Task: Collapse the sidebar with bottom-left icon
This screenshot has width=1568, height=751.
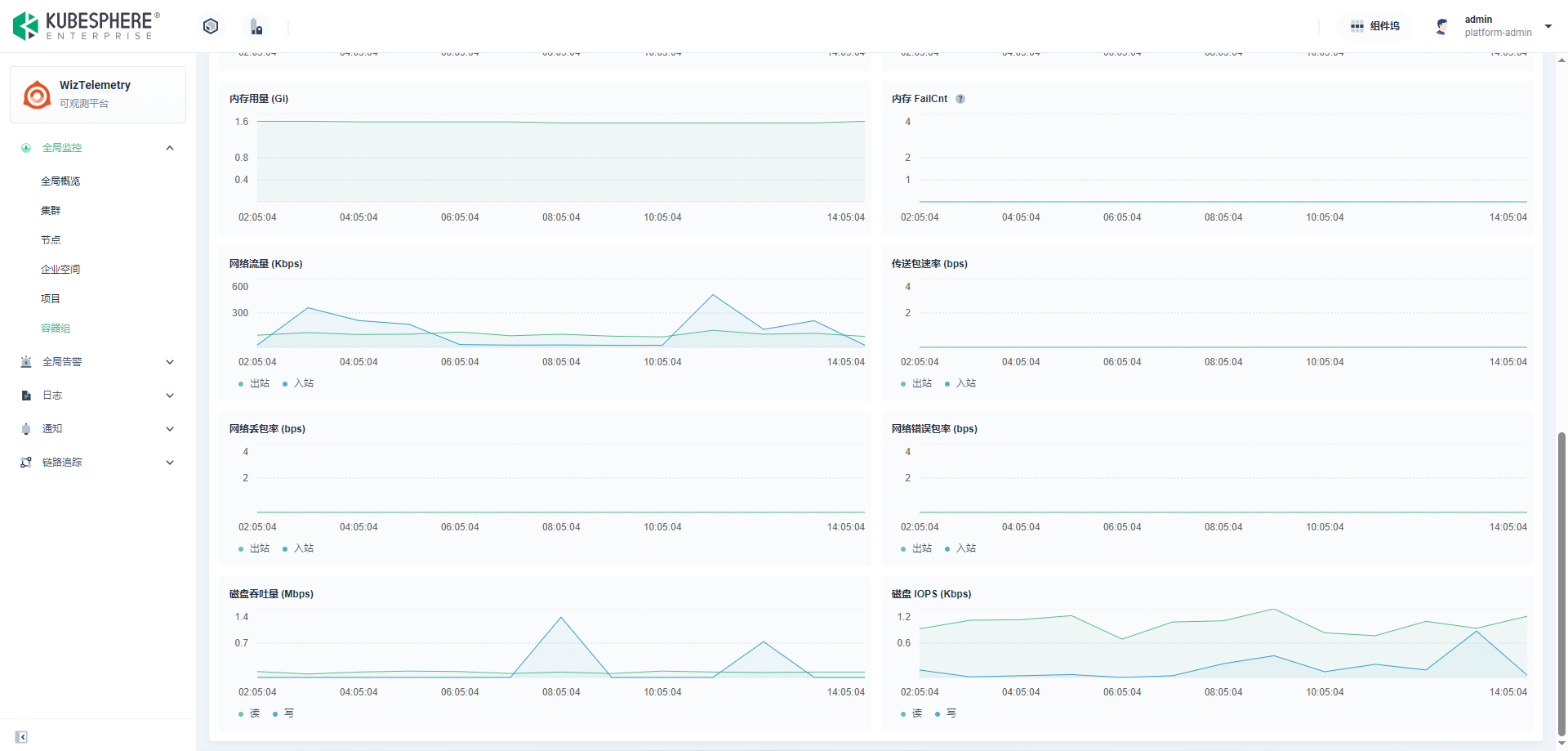Action: click(x=21, y=737)
